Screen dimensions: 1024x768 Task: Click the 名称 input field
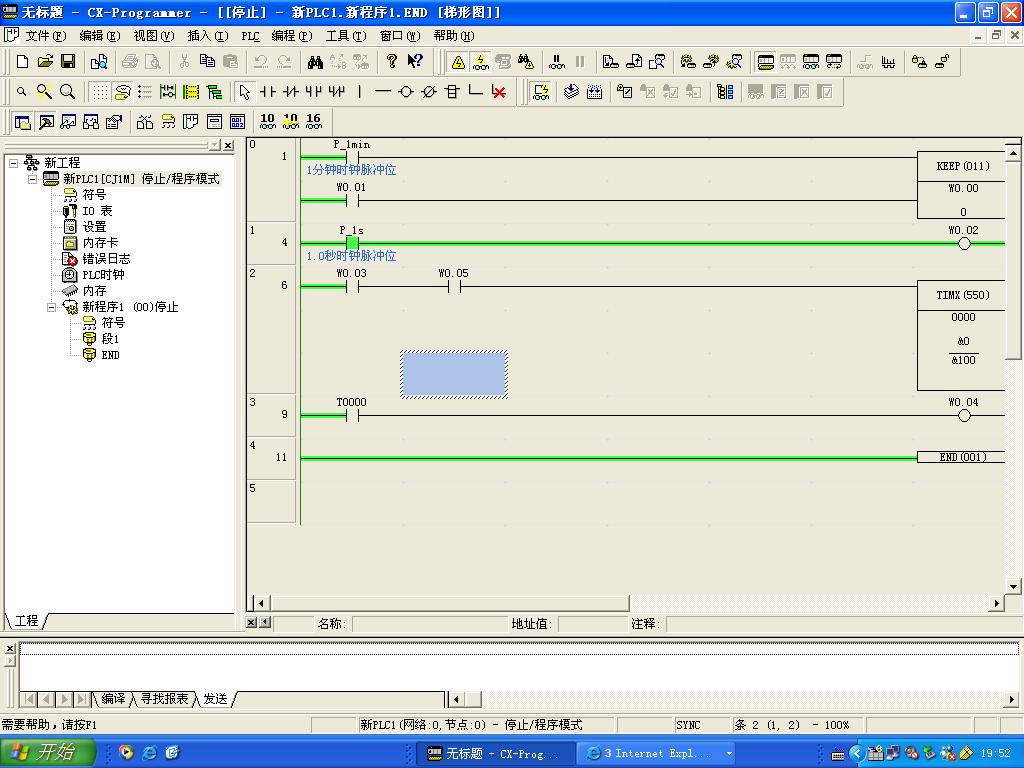click(429, 624)
